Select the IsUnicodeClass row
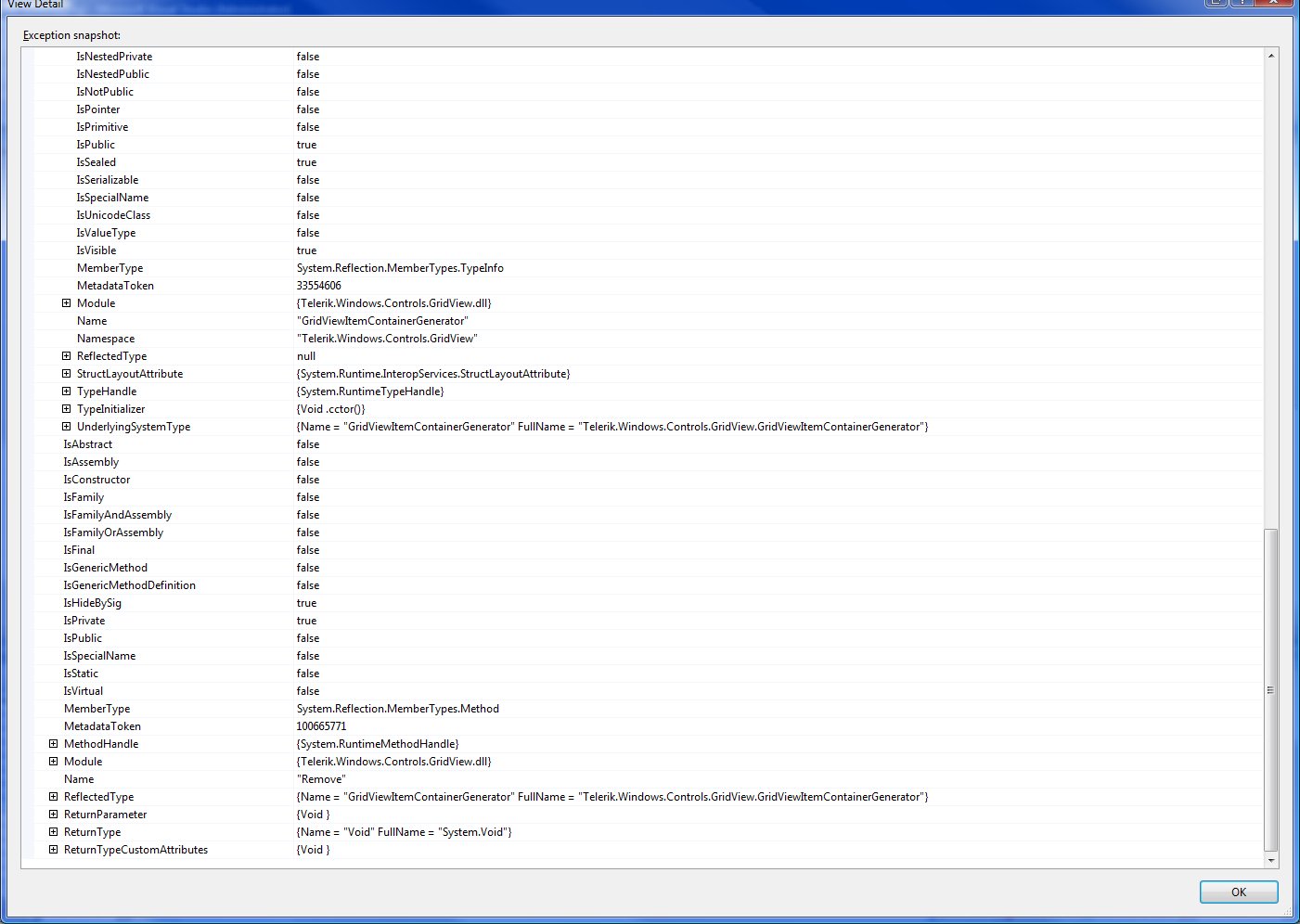This screenshot has width=1300, height=924. [x=648, y=215]
